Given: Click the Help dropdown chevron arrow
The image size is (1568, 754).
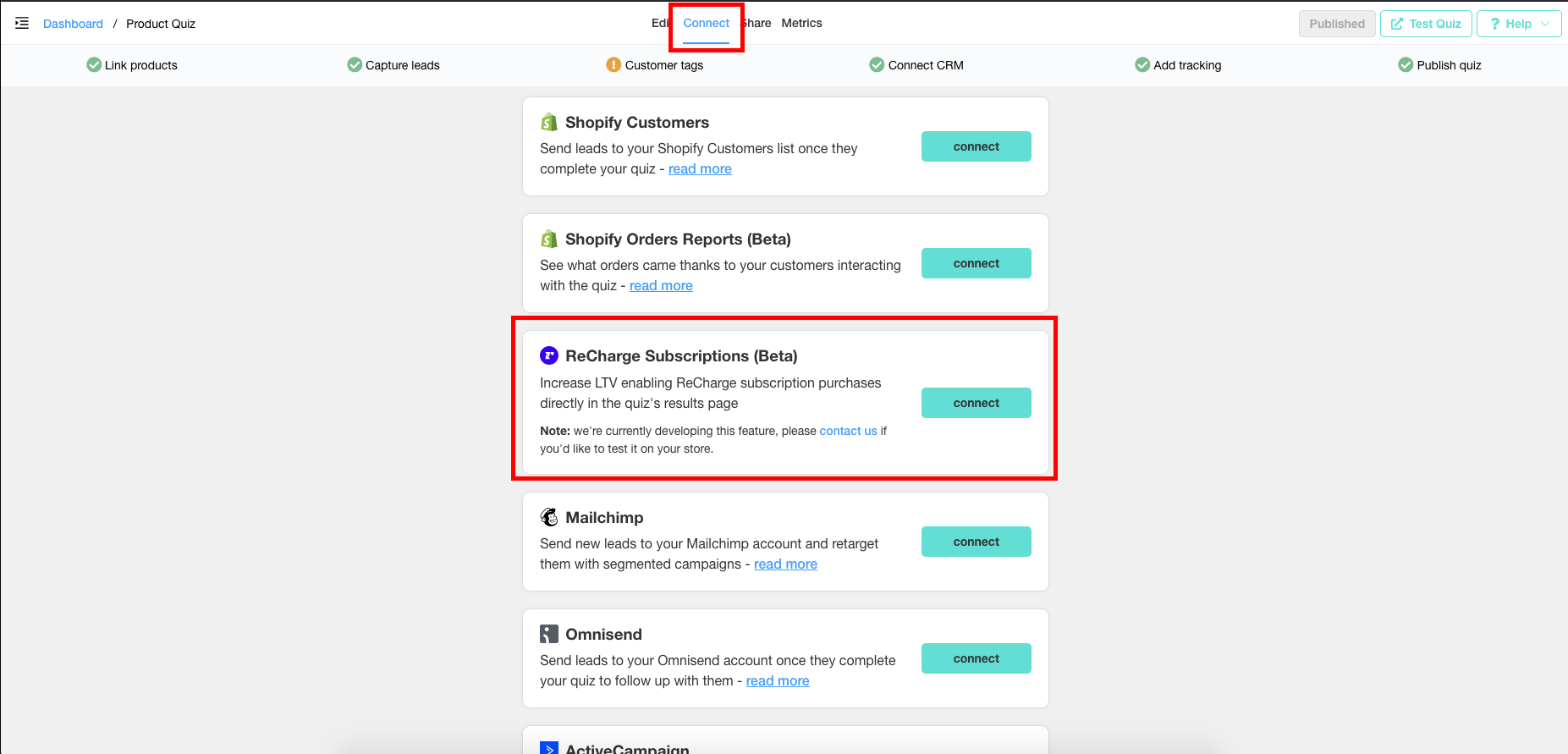Looking at the screenshot, I should [1545, 24].
